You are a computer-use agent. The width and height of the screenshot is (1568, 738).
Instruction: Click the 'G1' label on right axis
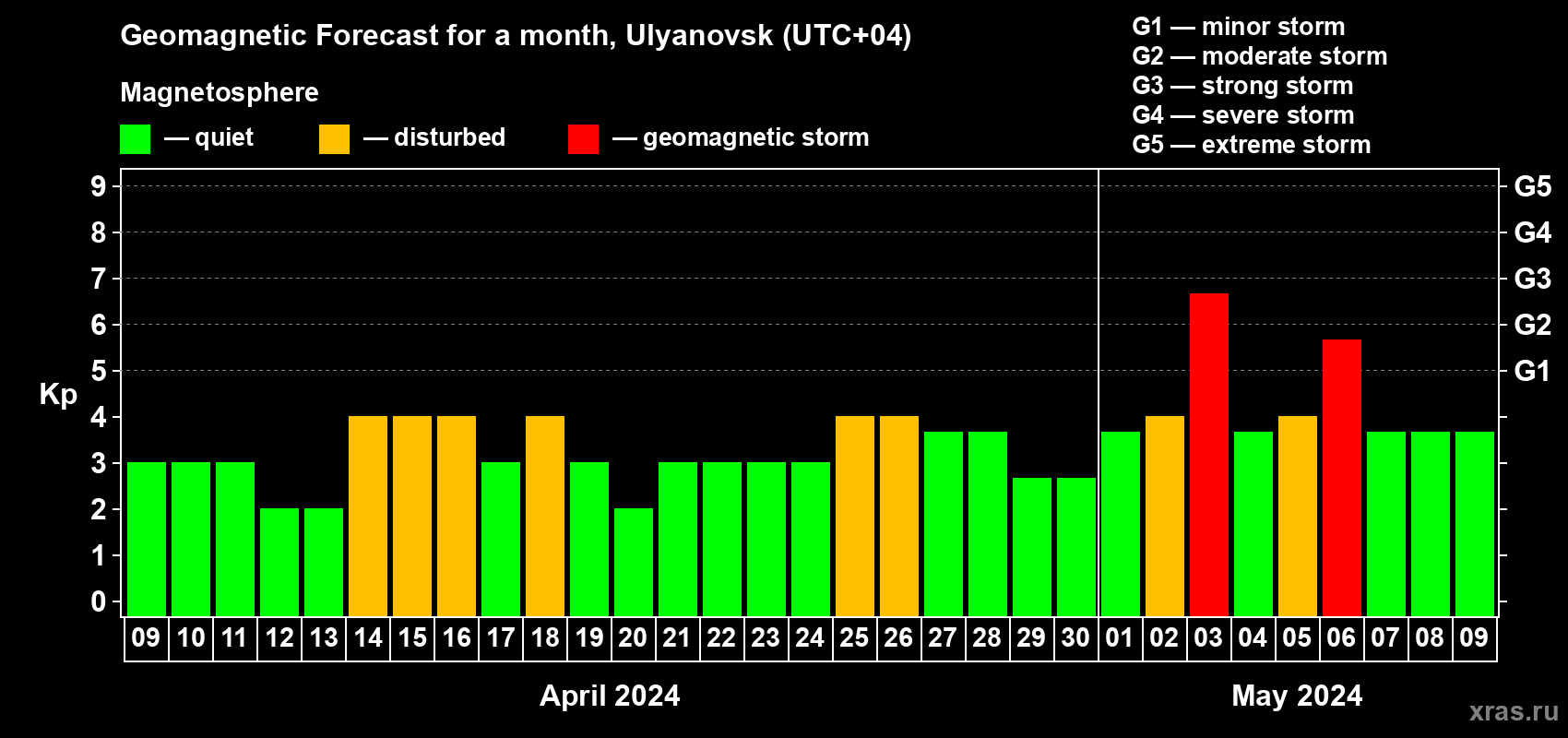[1533, 371]
